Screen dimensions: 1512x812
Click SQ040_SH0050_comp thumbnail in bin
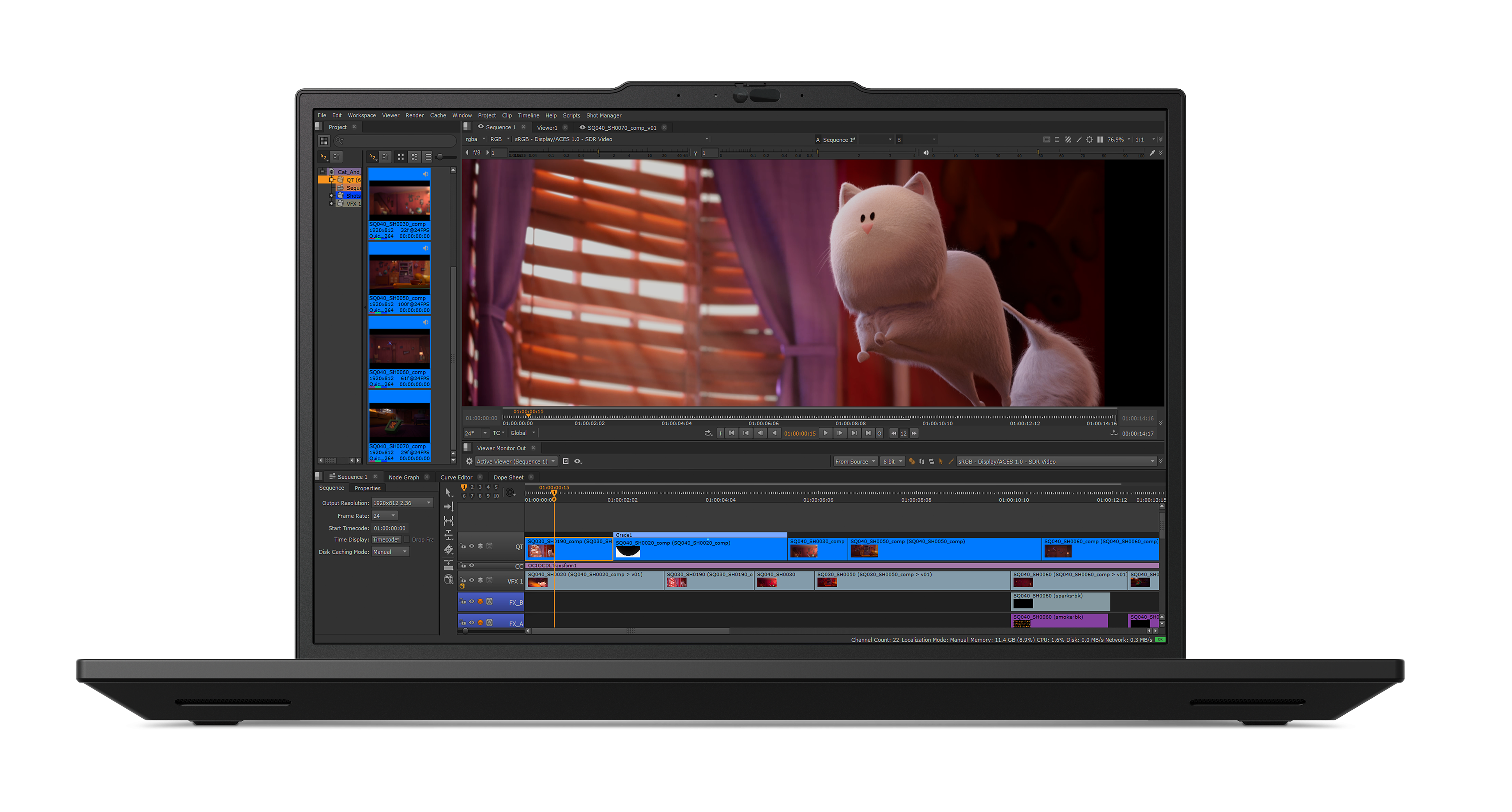399,274
